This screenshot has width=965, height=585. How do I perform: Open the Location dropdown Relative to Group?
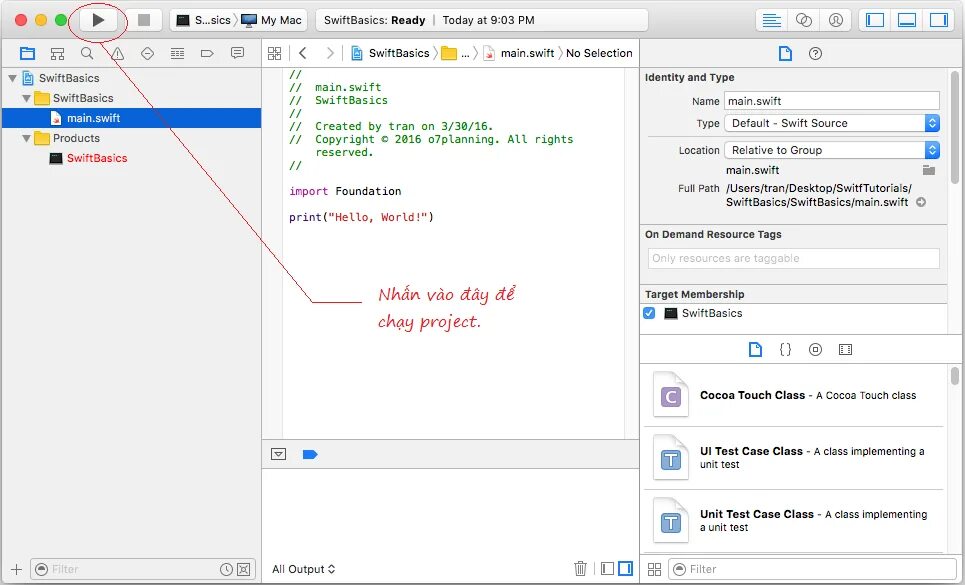(x=832, y=150)
